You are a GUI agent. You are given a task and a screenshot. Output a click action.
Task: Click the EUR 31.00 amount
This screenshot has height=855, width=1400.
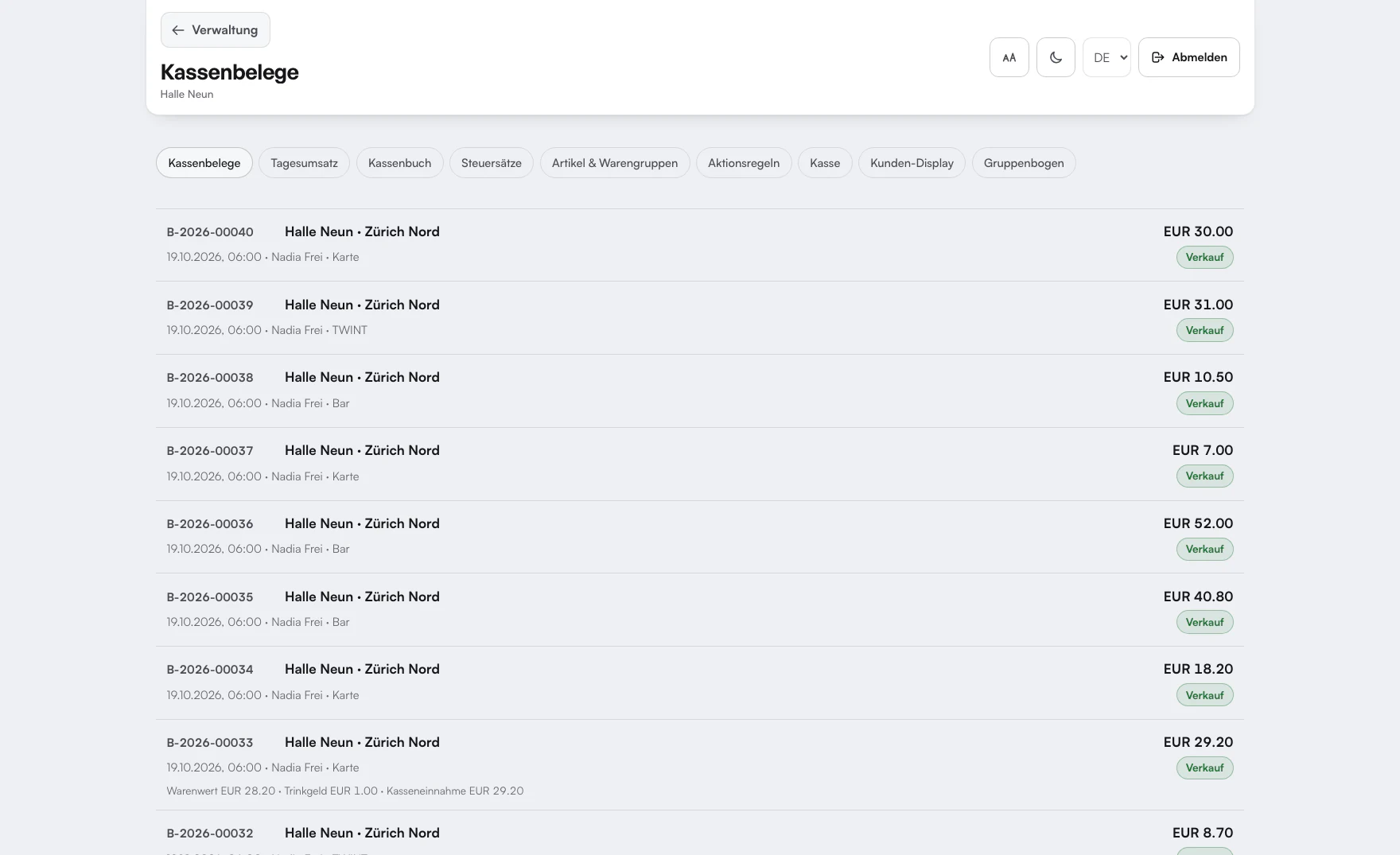tap(1198, 305)
